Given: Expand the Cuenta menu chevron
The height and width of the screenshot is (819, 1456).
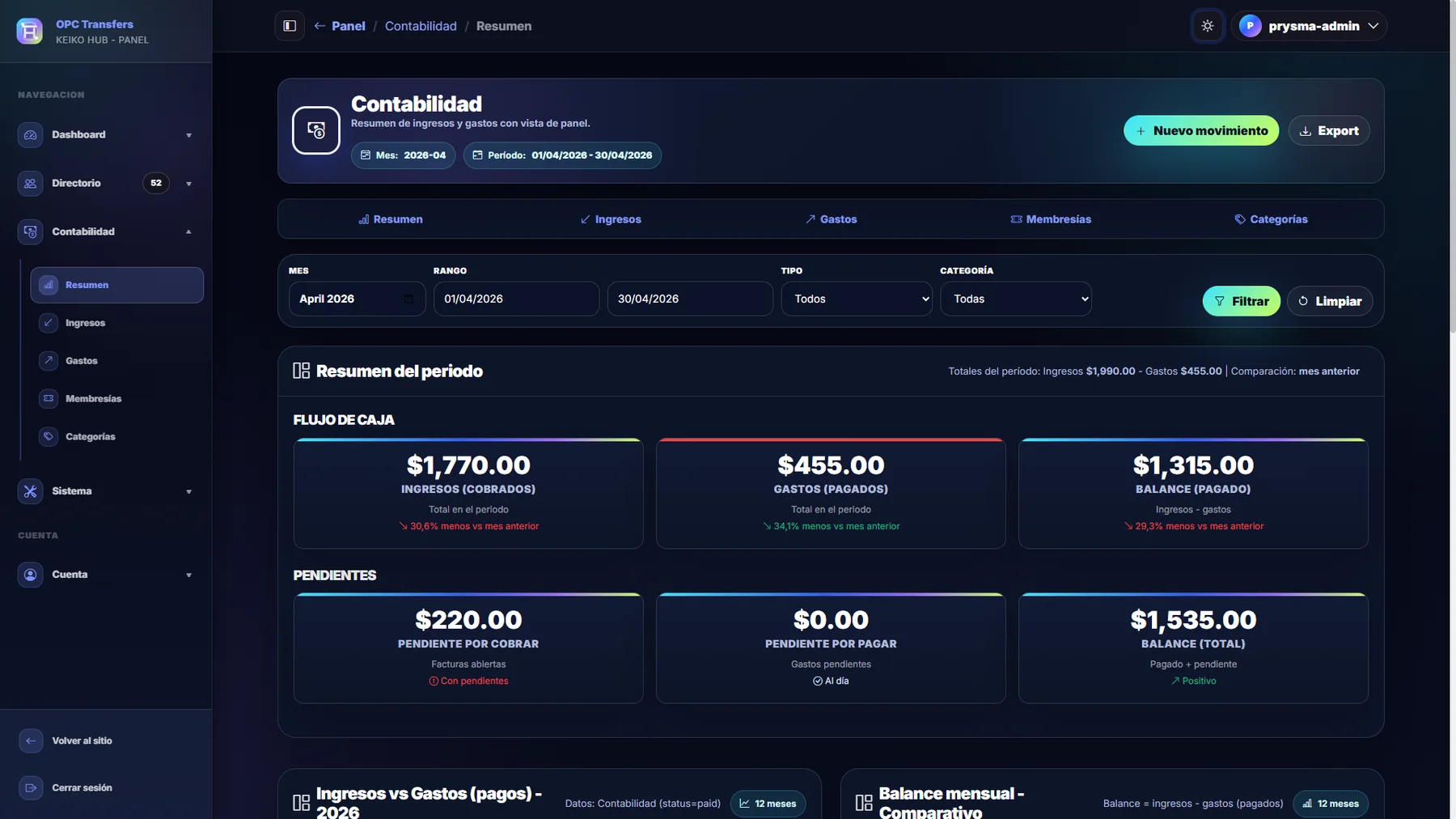Looking at the screenshot, I should point(188,575).
